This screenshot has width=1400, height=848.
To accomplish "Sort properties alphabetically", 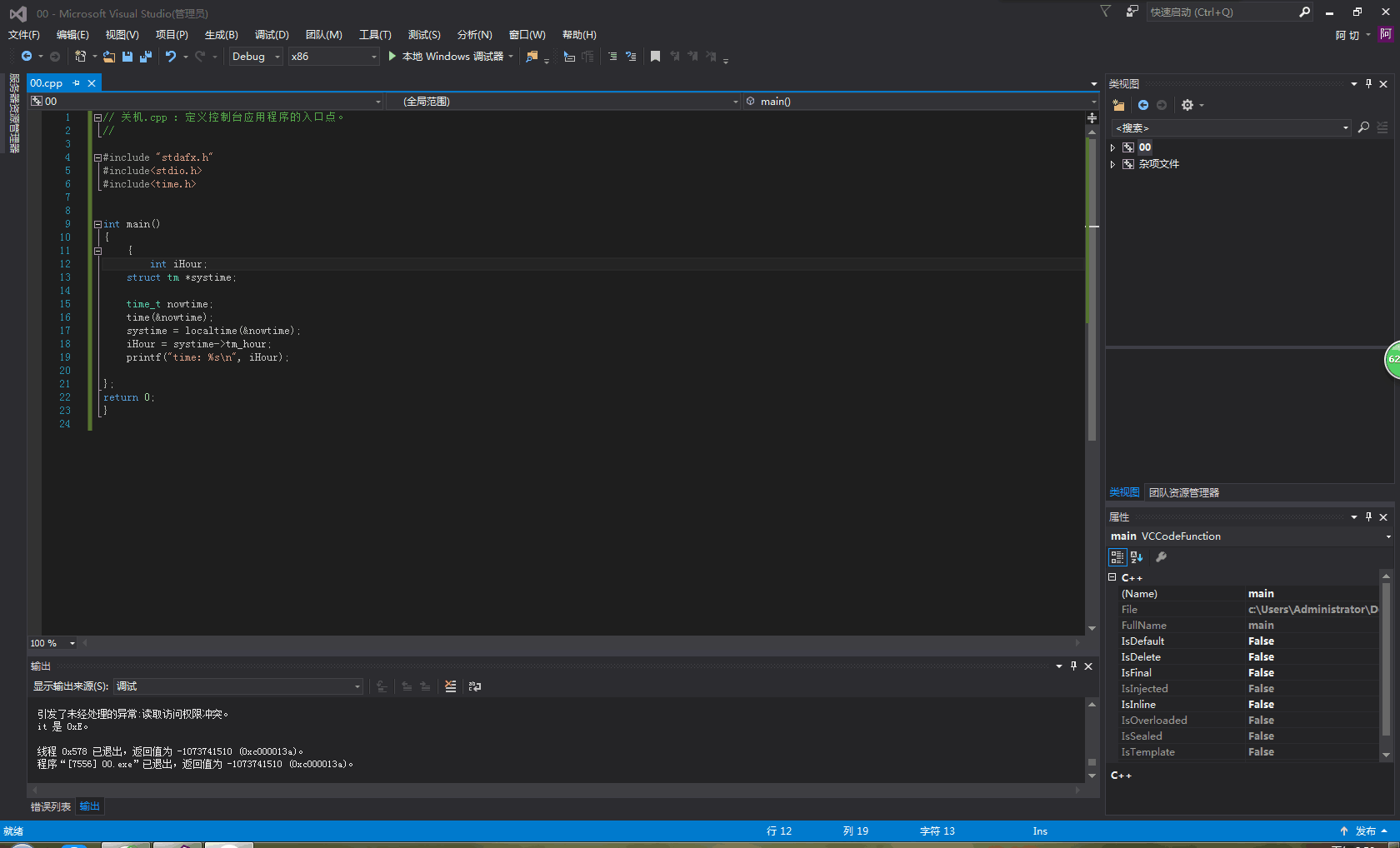I will (x=1137, y=557).
